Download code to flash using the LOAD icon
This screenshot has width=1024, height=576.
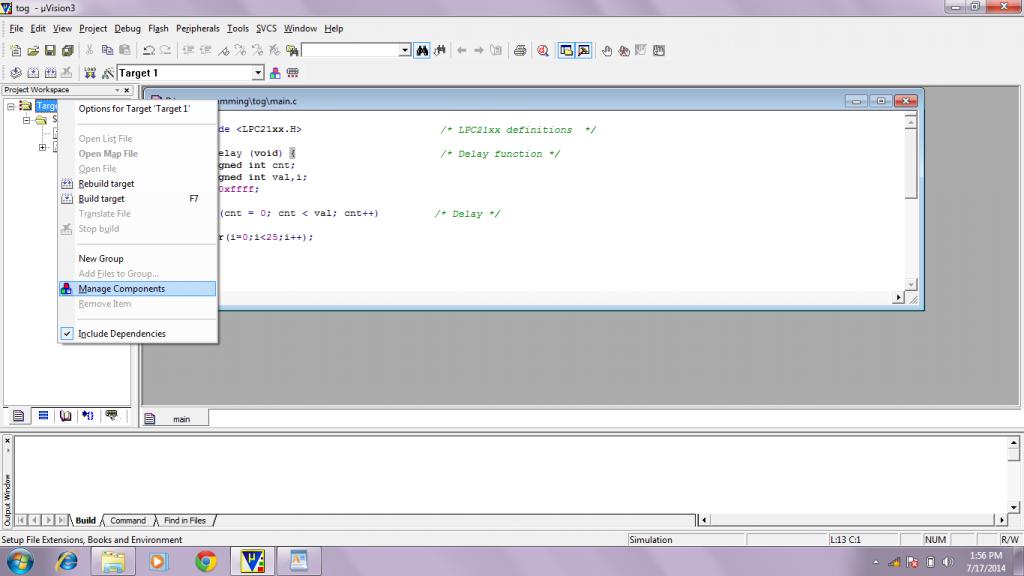tap(89, 72)
